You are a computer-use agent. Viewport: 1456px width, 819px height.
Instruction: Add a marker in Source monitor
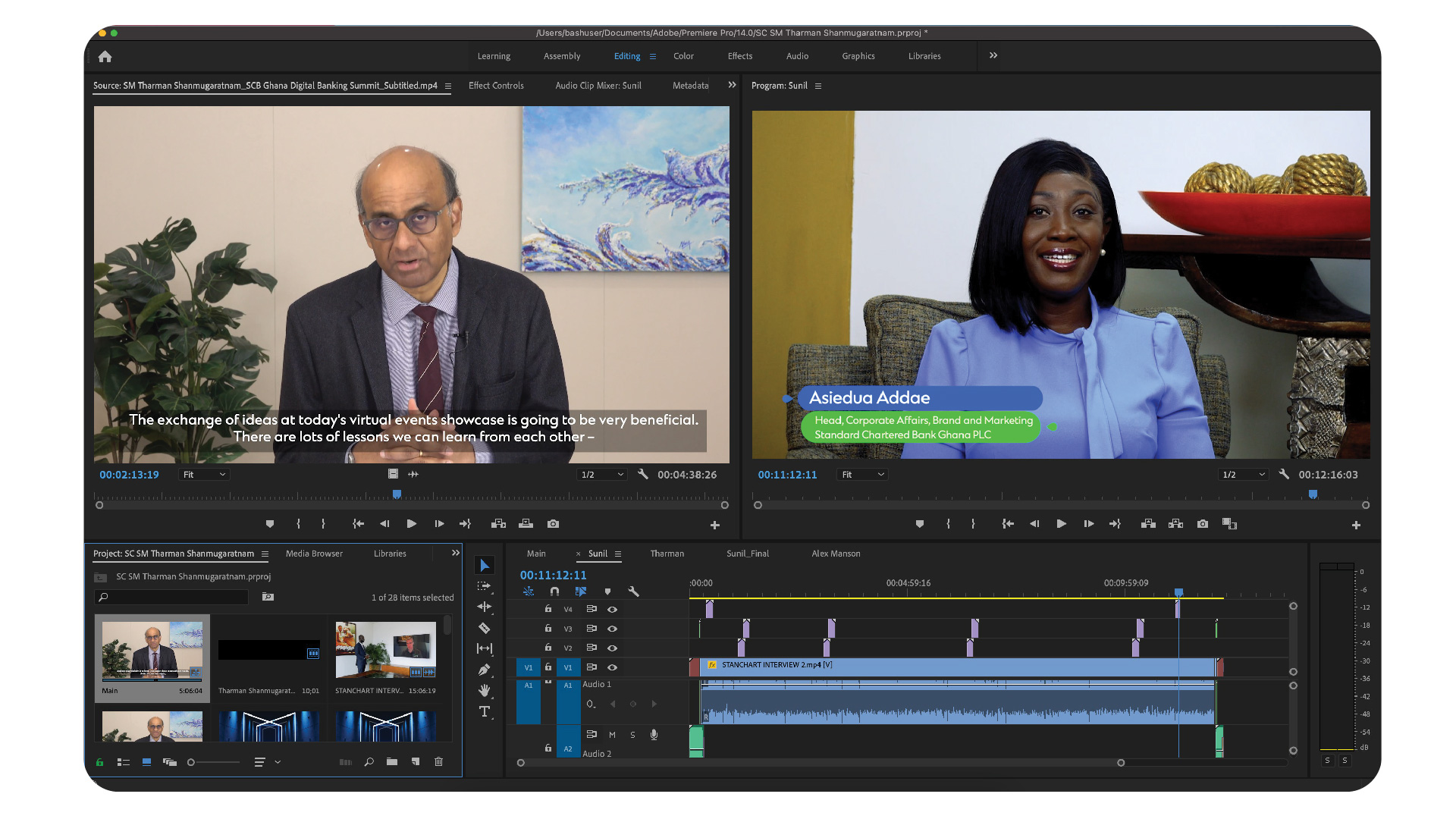click(x=270, y=524)
